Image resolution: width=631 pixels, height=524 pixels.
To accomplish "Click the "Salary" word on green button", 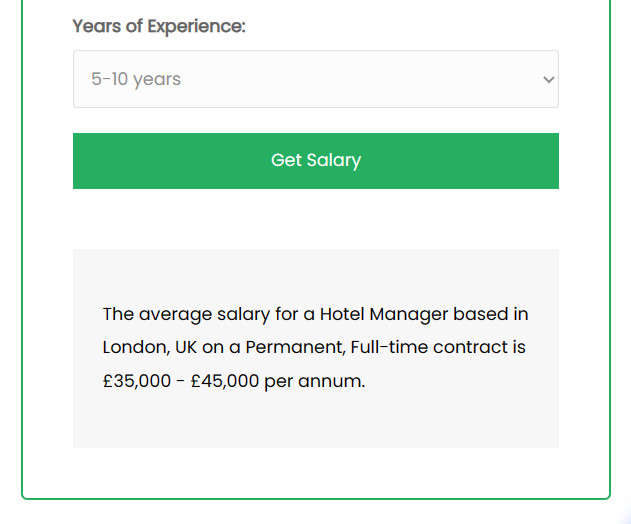I will (334, 160).
